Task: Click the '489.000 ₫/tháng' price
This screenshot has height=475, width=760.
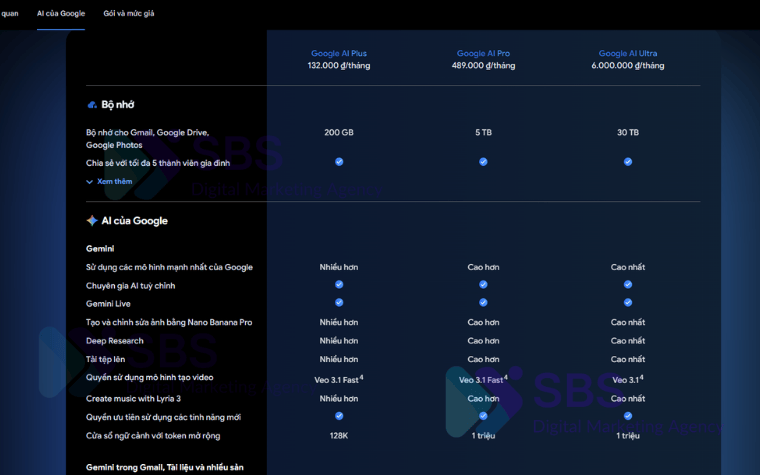Action: tap(483, 65)
